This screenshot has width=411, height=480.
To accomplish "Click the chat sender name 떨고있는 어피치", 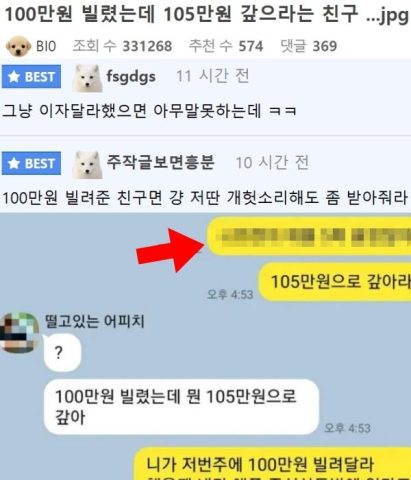I will tap(95, 322).
